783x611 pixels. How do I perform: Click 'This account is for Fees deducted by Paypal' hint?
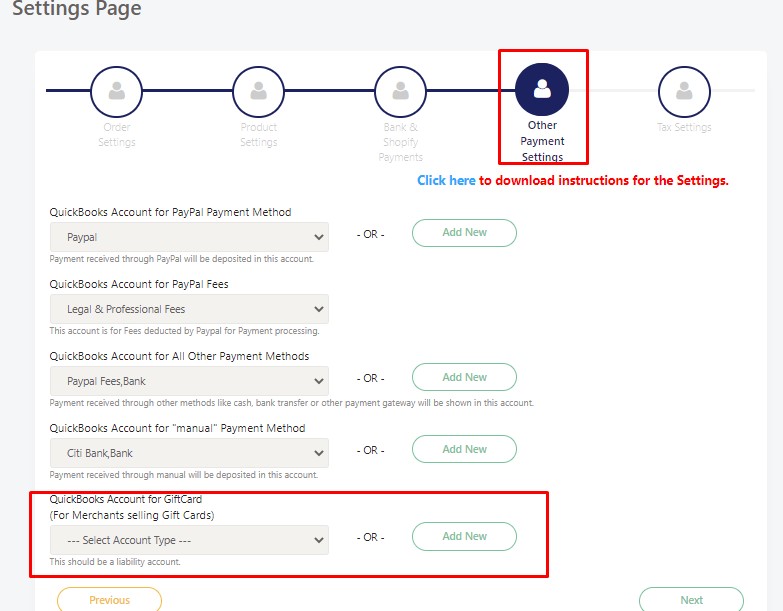click(x=184, y=330)
